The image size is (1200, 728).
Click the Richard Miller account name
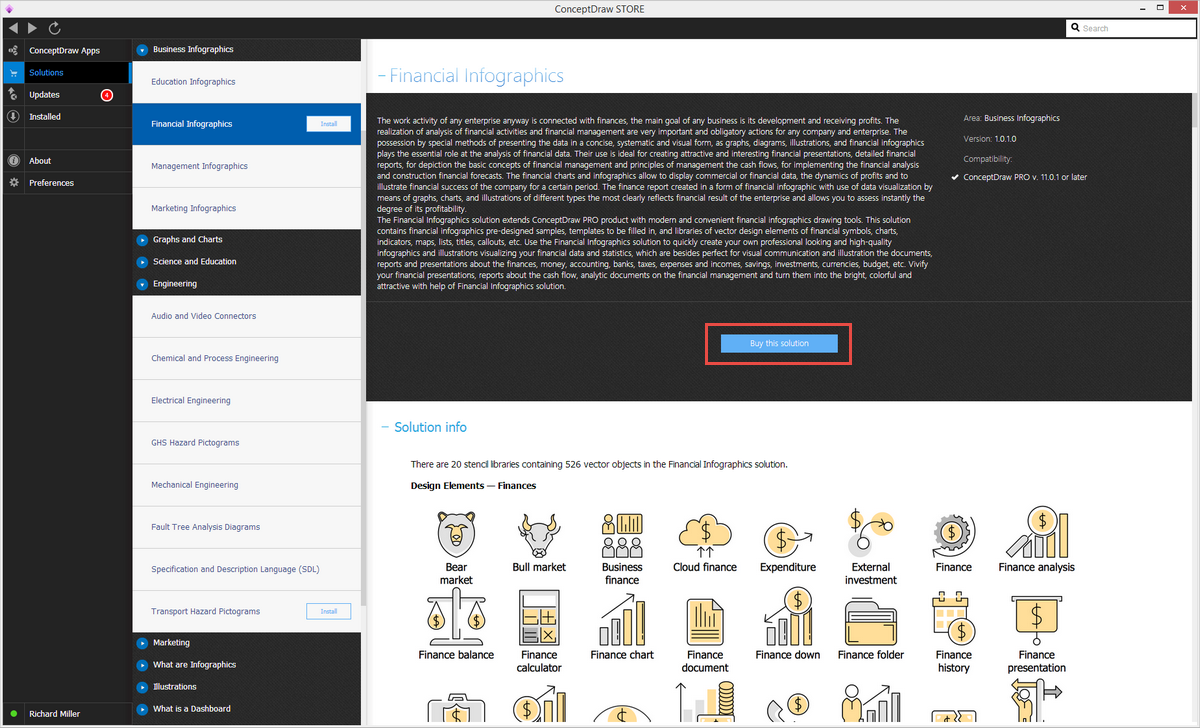(x=55, y=714)
